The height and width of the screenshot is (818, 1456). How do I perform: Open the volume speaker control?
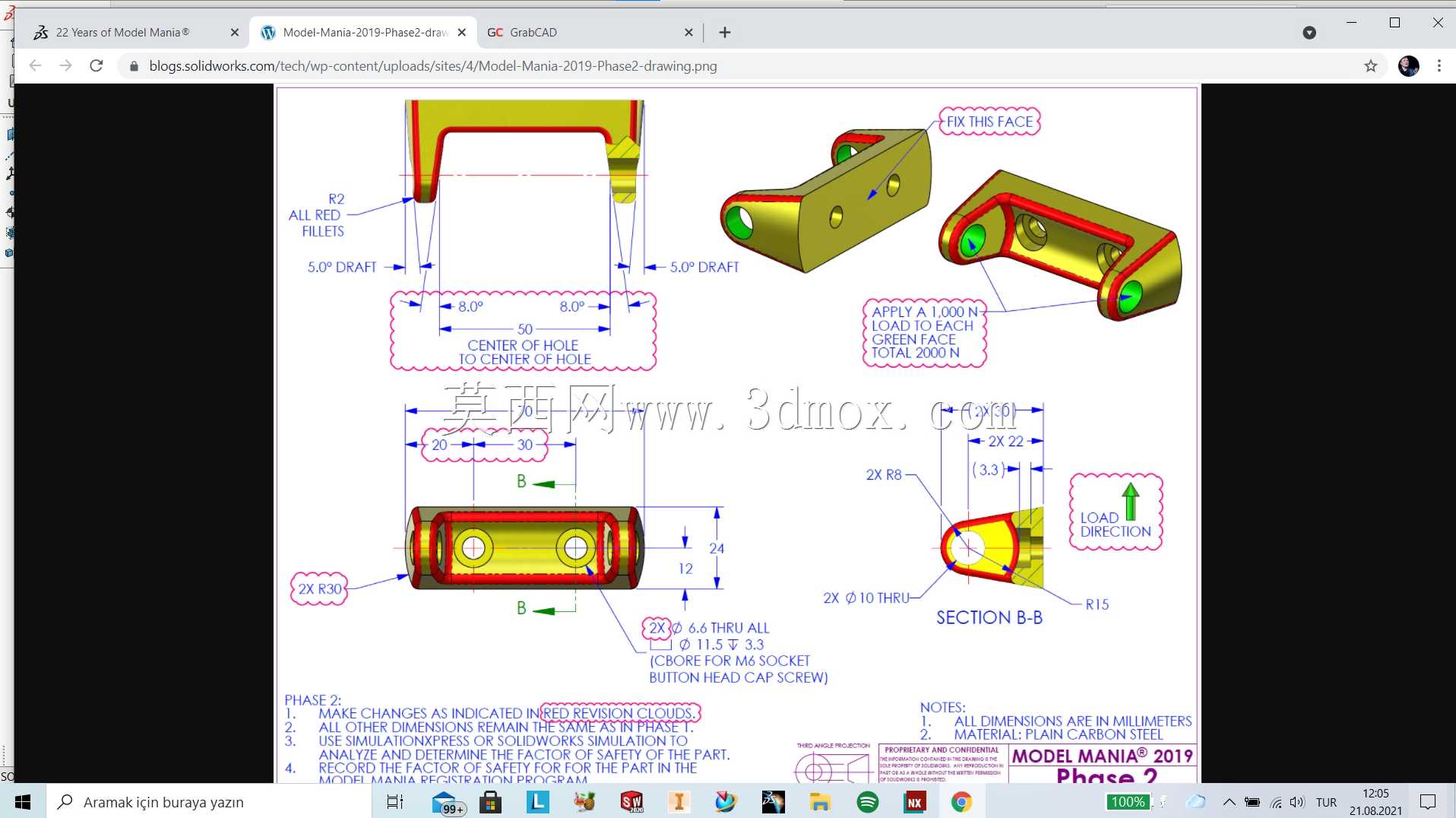pos(1297,802)
